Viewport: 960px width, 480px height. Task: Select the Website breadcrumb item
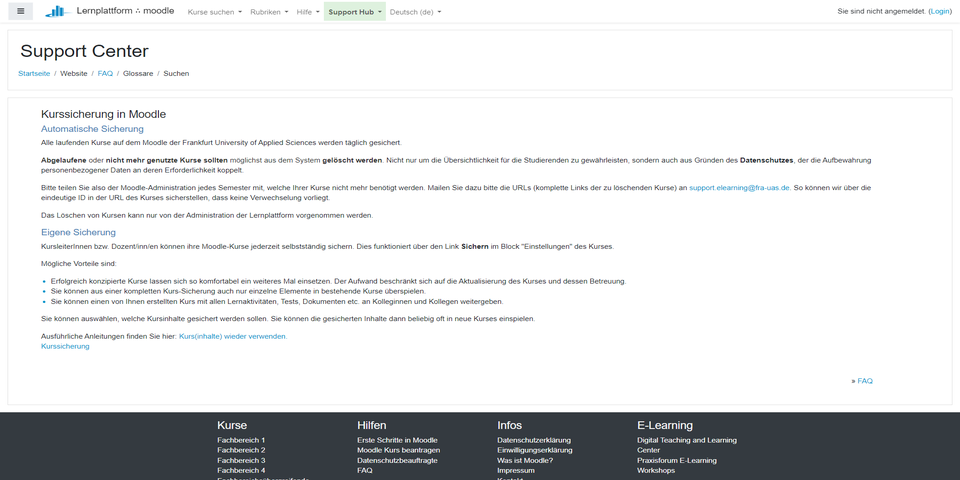click(x=73, y=73)
